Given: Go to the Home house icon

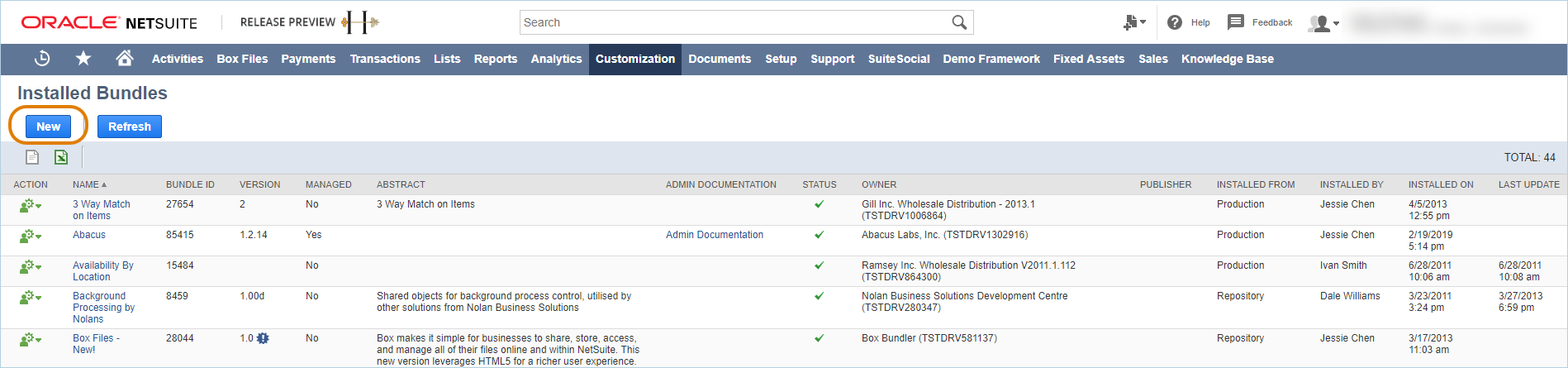Looking at the screenshot, I should coord(125,58).
